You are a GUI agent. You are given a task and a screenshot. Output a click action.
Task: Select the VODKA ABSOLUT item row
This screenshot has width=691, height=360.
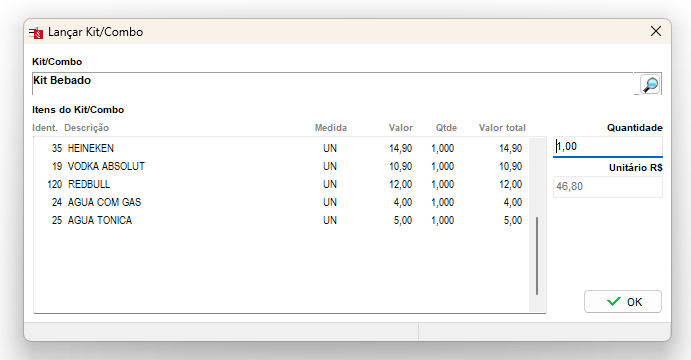point(281,166)
